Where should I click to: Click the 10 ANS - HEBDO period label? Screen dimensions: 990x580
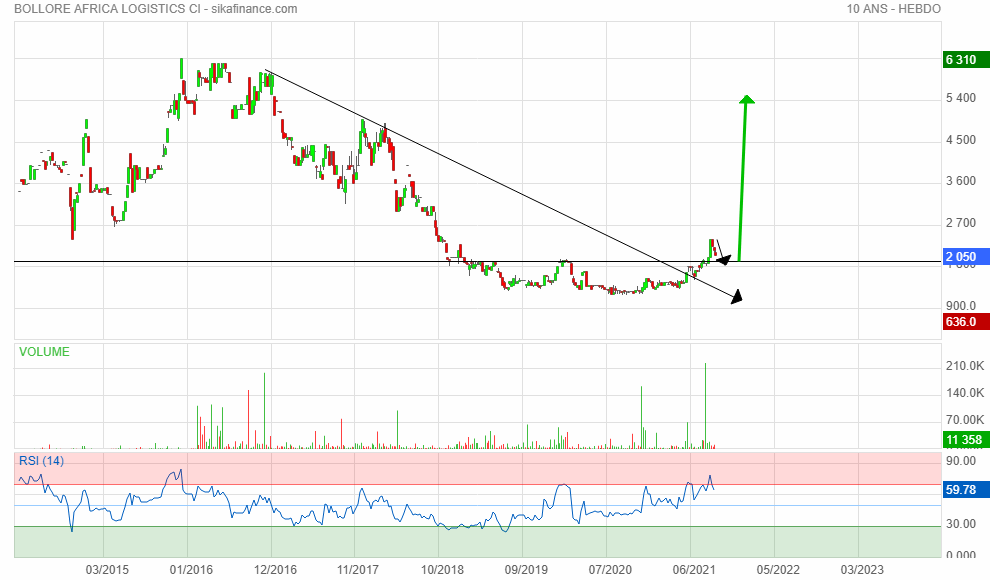point(893,9)
